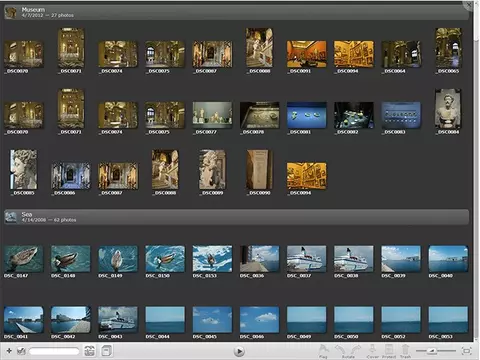Click the search field in bottom toolbar
This screenshot has width=480, height=360.
[x=54, y=351]
